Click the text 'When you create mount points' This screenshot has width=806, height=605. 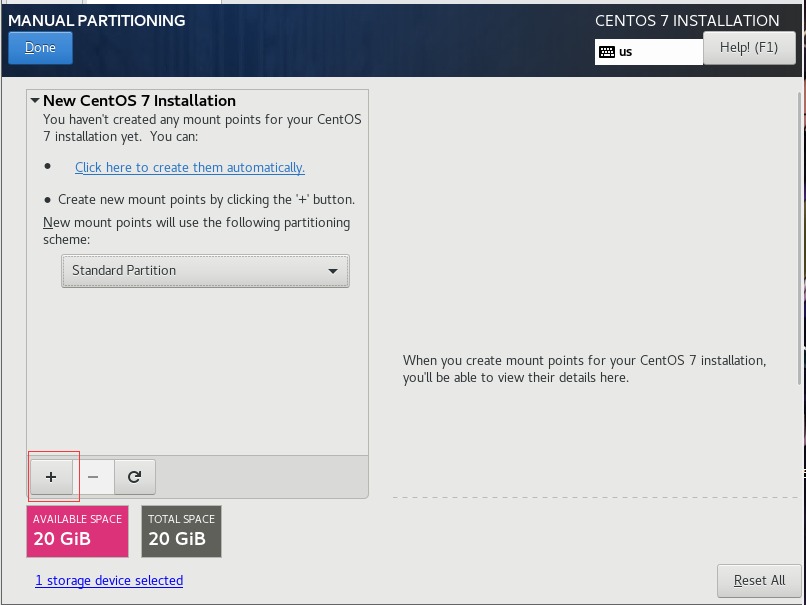pyautogui.click(x=584, y=369)
